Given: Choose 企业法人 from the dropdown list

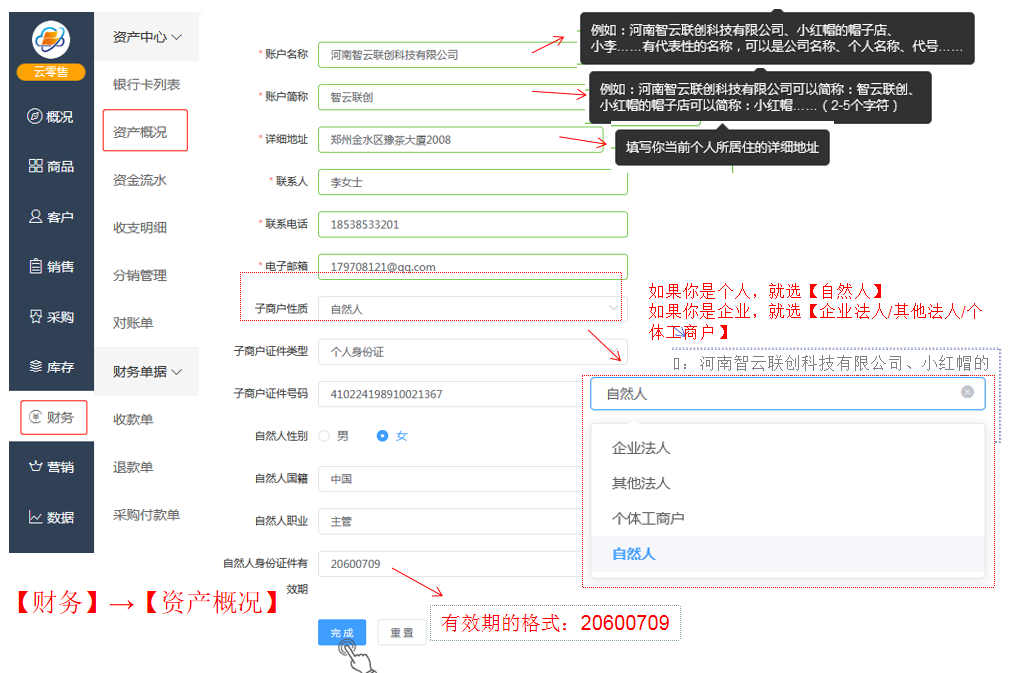Looking at the screenshot, I should point(787,448).
